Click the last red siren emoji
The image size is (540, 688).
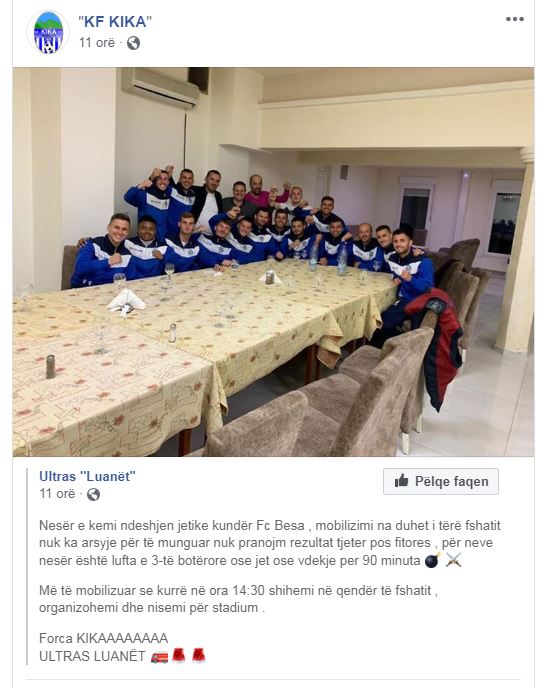tap(198, 656)
